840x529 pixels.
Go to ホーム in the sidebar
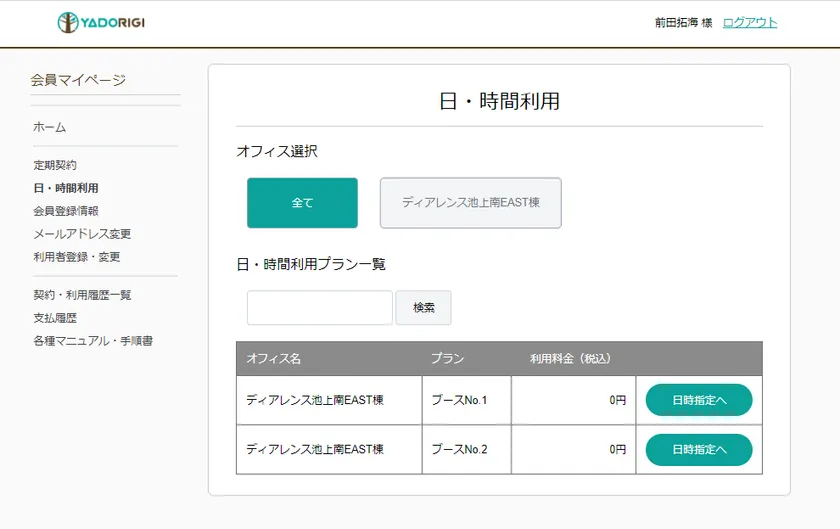click(49, 127)
